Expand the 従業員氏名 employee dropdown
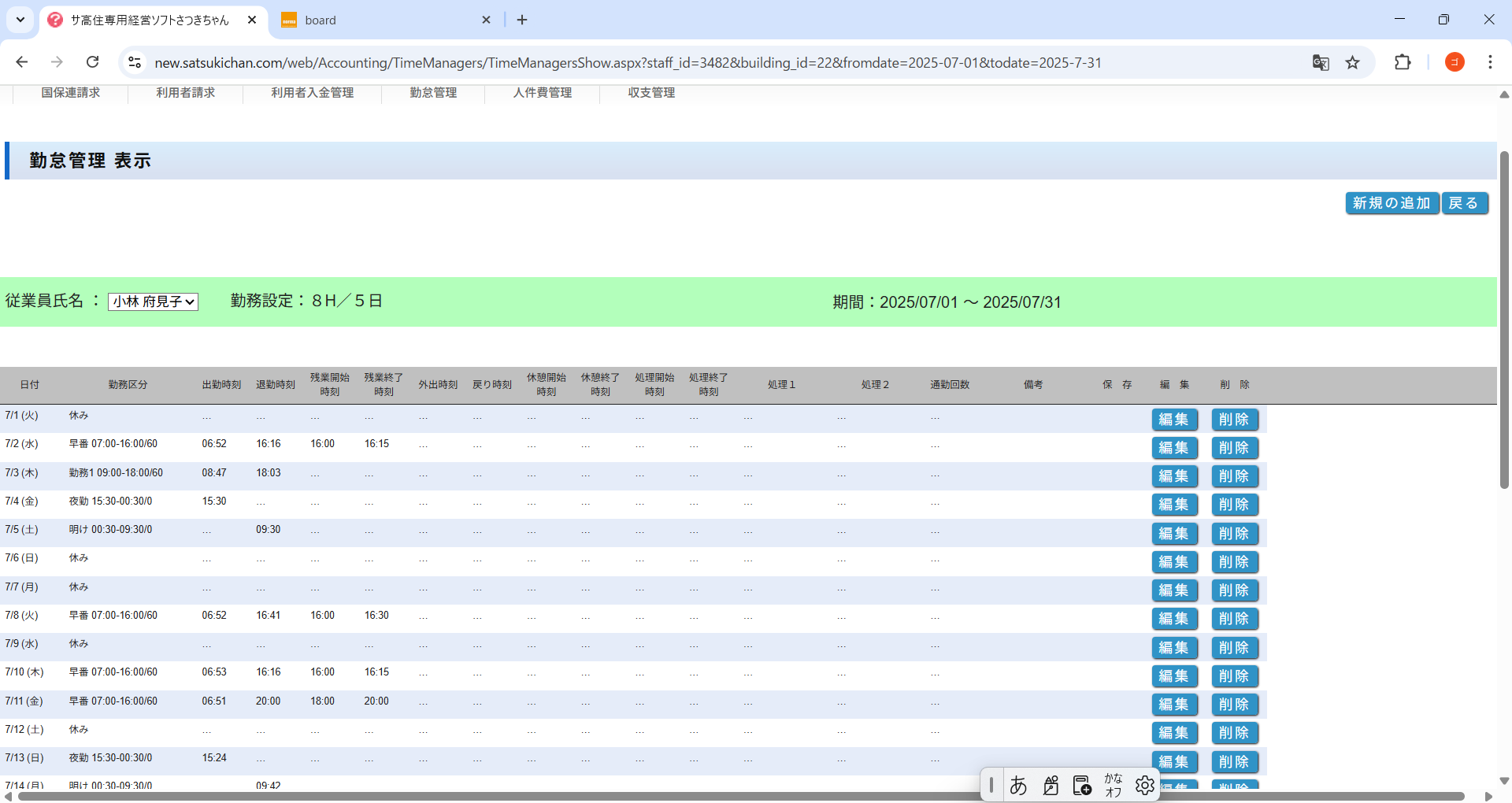Viewport: 1512px width, 803px height. (x=153, y=302)
